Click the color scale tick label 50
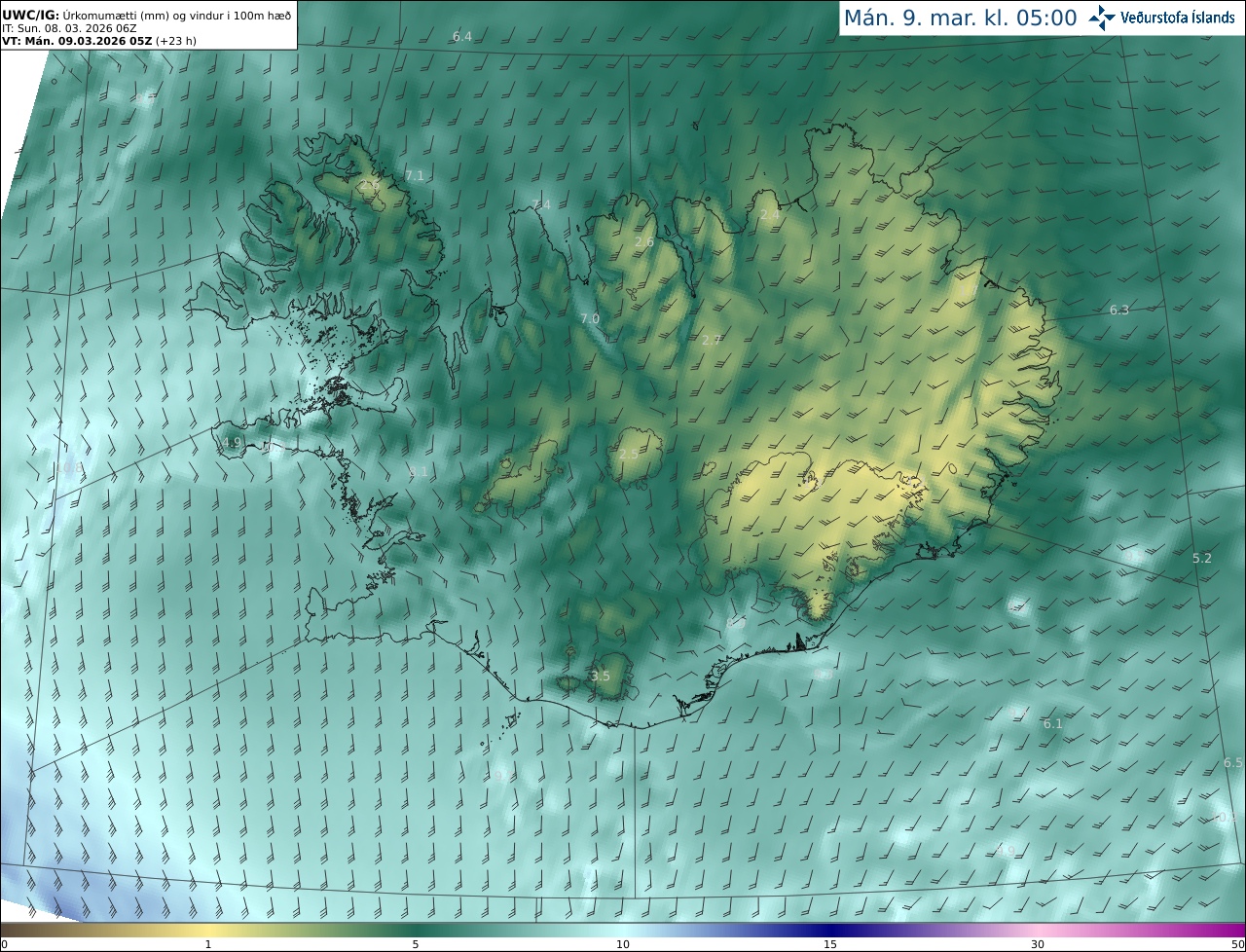Viewport: 1246px width, 952px height. click(1237, 944)
